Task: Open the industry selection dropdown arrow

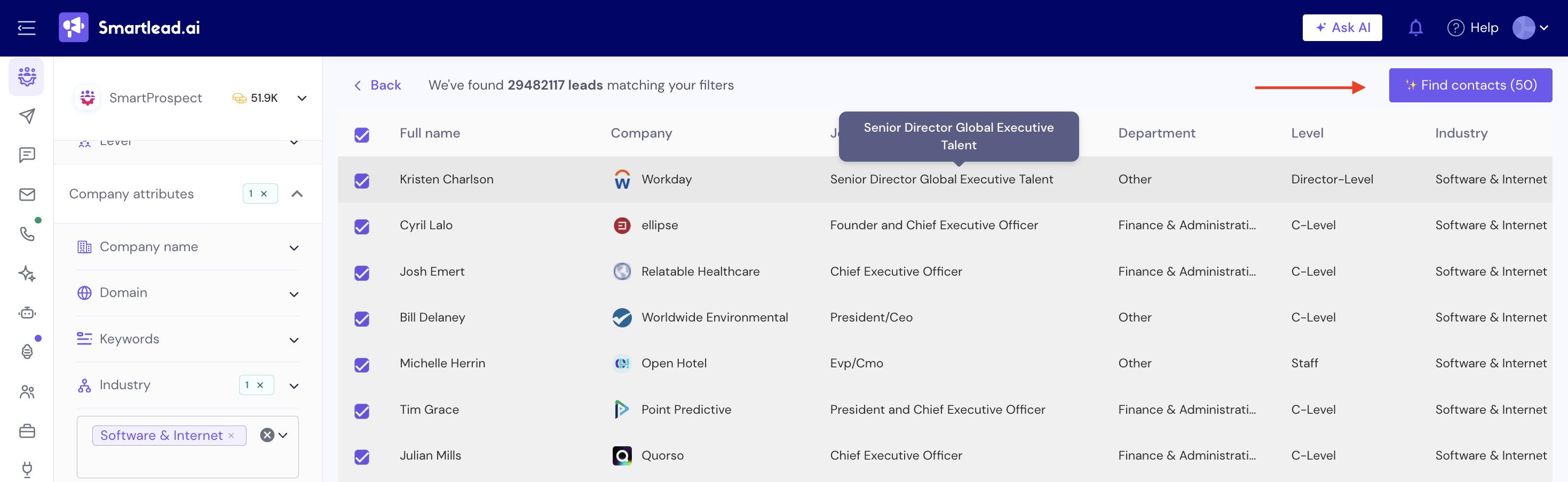Action: coord(283,435)
